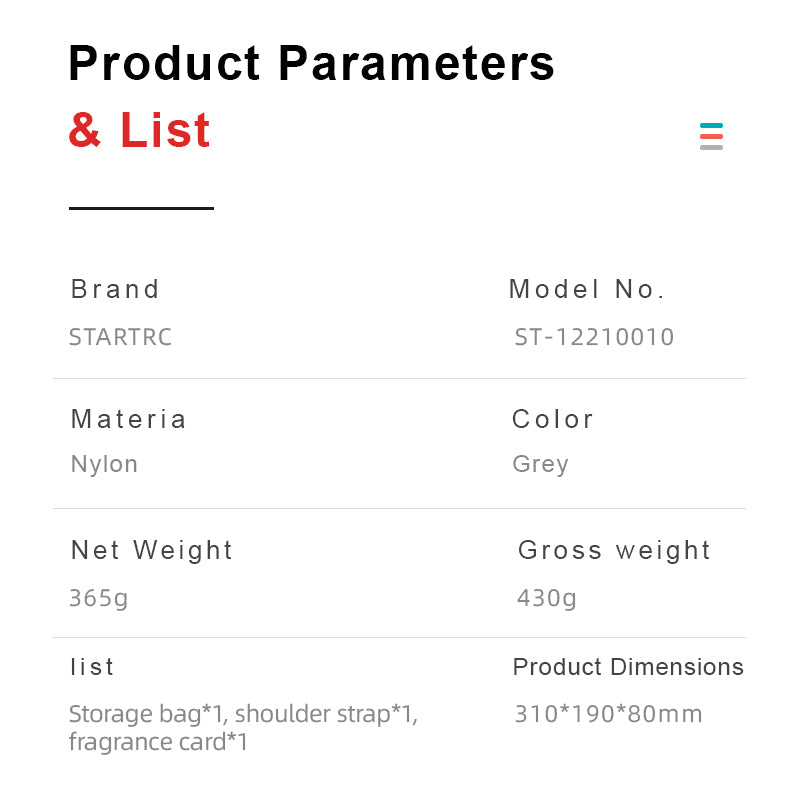Viewport: 800px width, 800px height.
Task: Select the STARTRC brand value
Action: [120, 337]
